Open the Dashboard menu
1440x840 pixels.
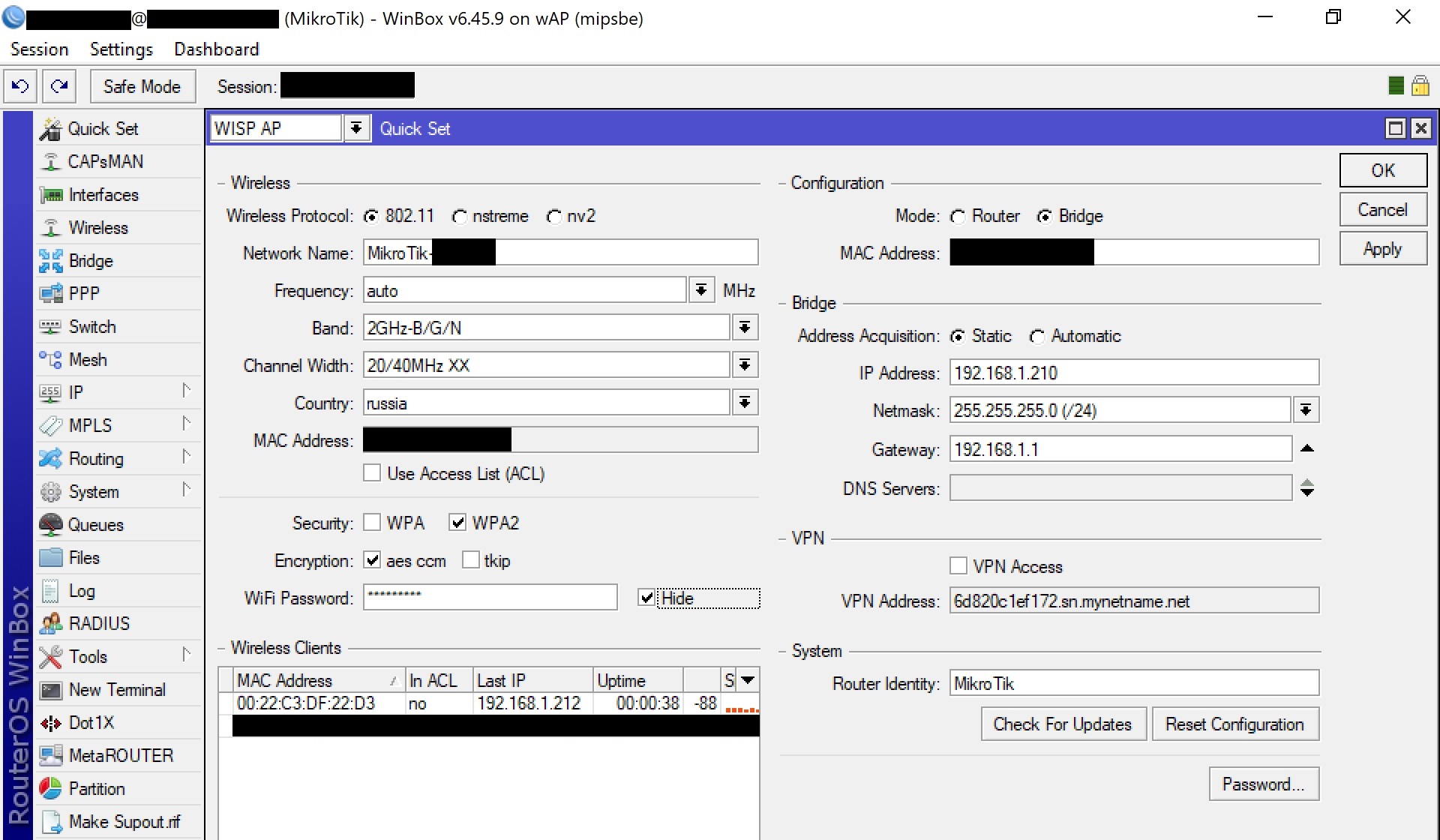pyautogui.click(x=217, y=49)
